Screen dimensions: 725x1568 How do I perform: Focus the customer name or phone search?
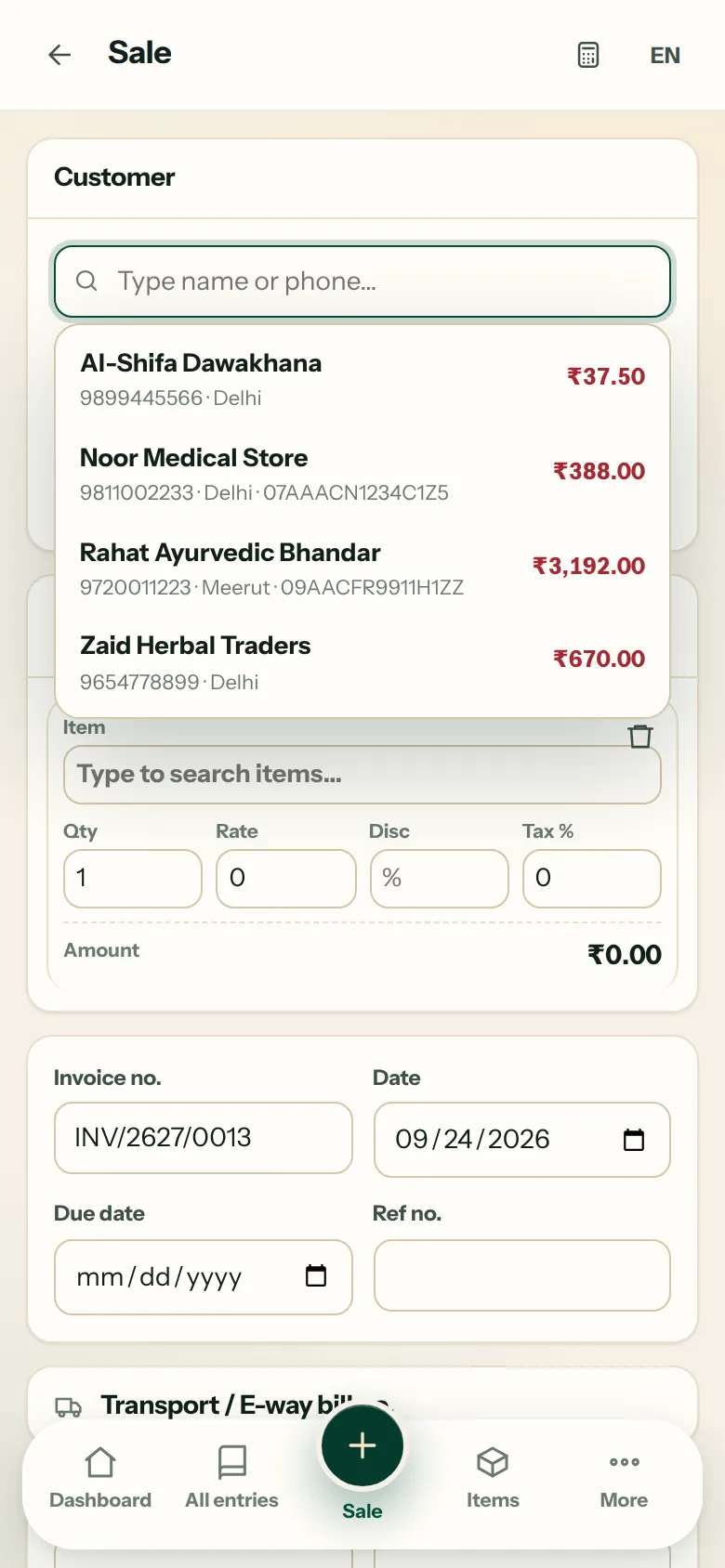coord(362,281)
